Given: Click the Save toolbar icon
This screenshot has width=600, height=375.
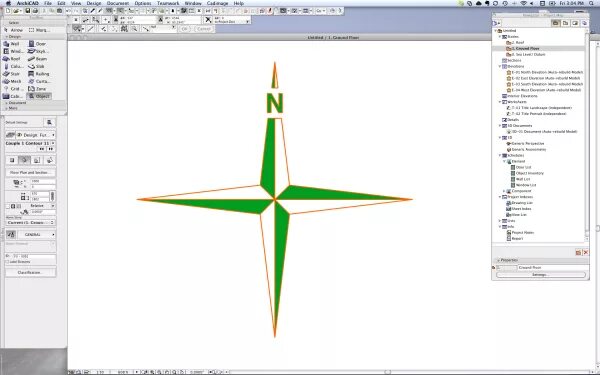Looking at the screenshot, I should tap(28, 11).
